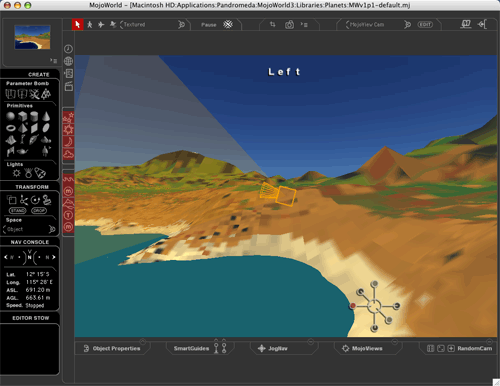Select the moon icon in red strip
The width and height of the screenshot is (500, 386).
pos(69,142)
